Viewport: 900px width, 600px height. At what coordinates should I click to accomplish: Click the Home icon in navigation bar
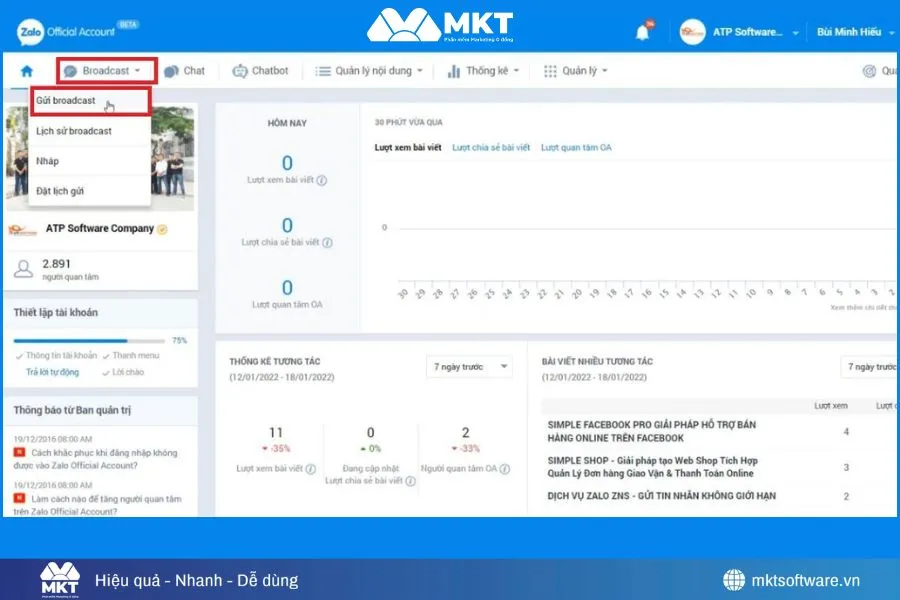[x=27, y=71]
